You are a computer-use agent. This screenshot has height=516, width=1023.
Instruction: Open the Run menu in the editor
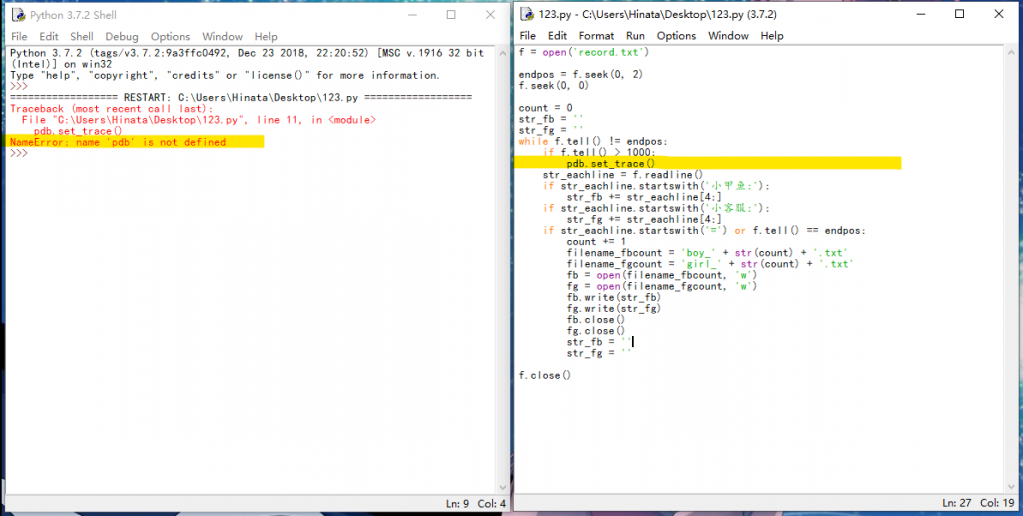tap(635, 36)
